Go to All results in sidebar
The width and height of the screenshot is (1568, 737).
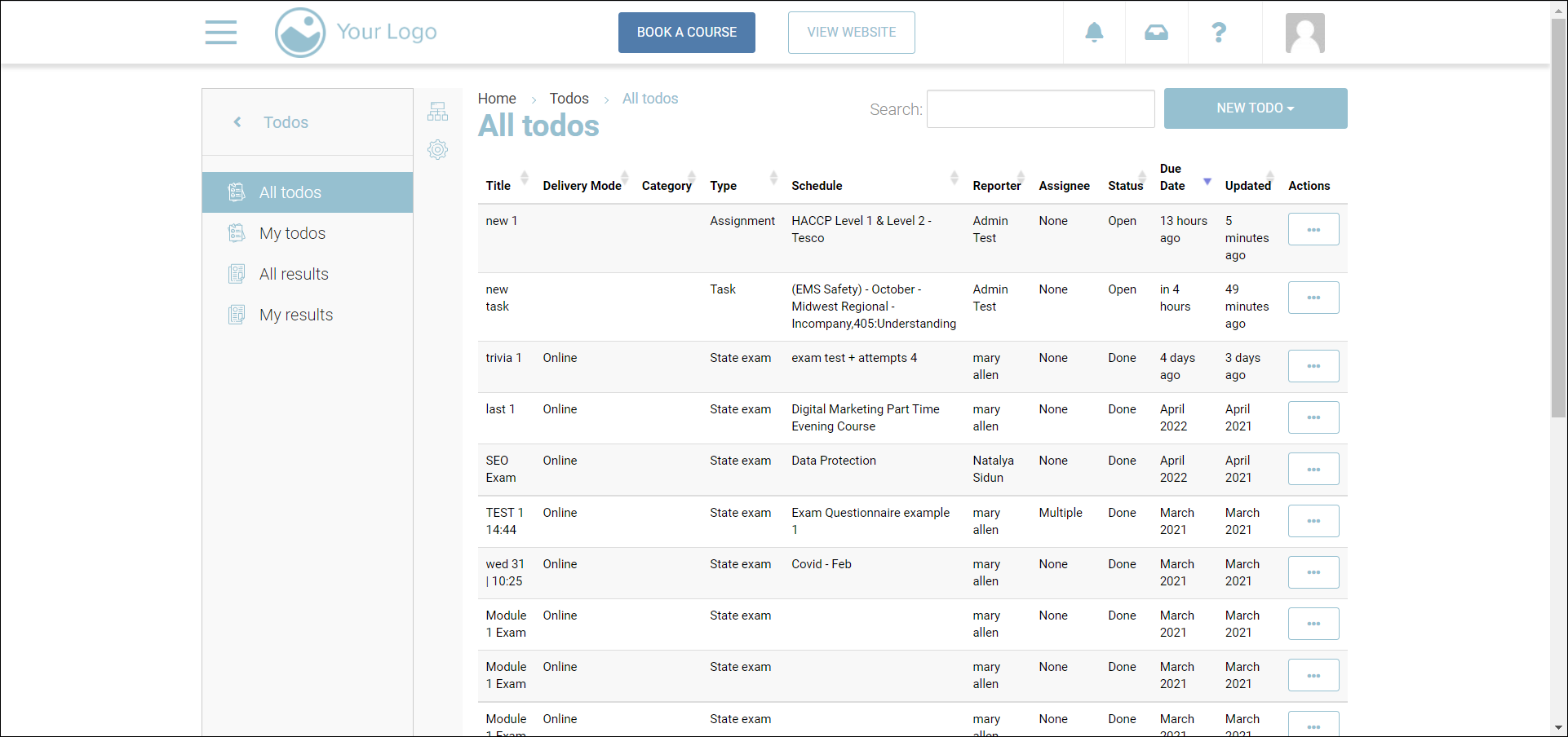point(294,274)
